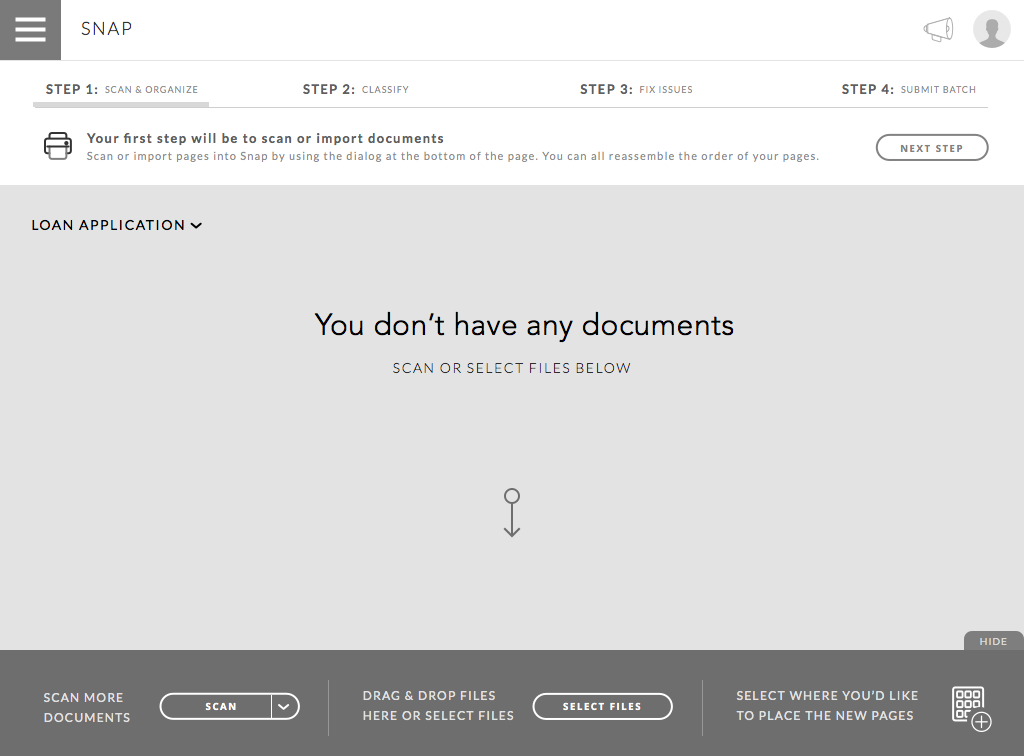Image resolution: width=1024 pixels, height=756 pixels.
Task: Hide the bottom scan panel
Action: (x=993, y=641)
